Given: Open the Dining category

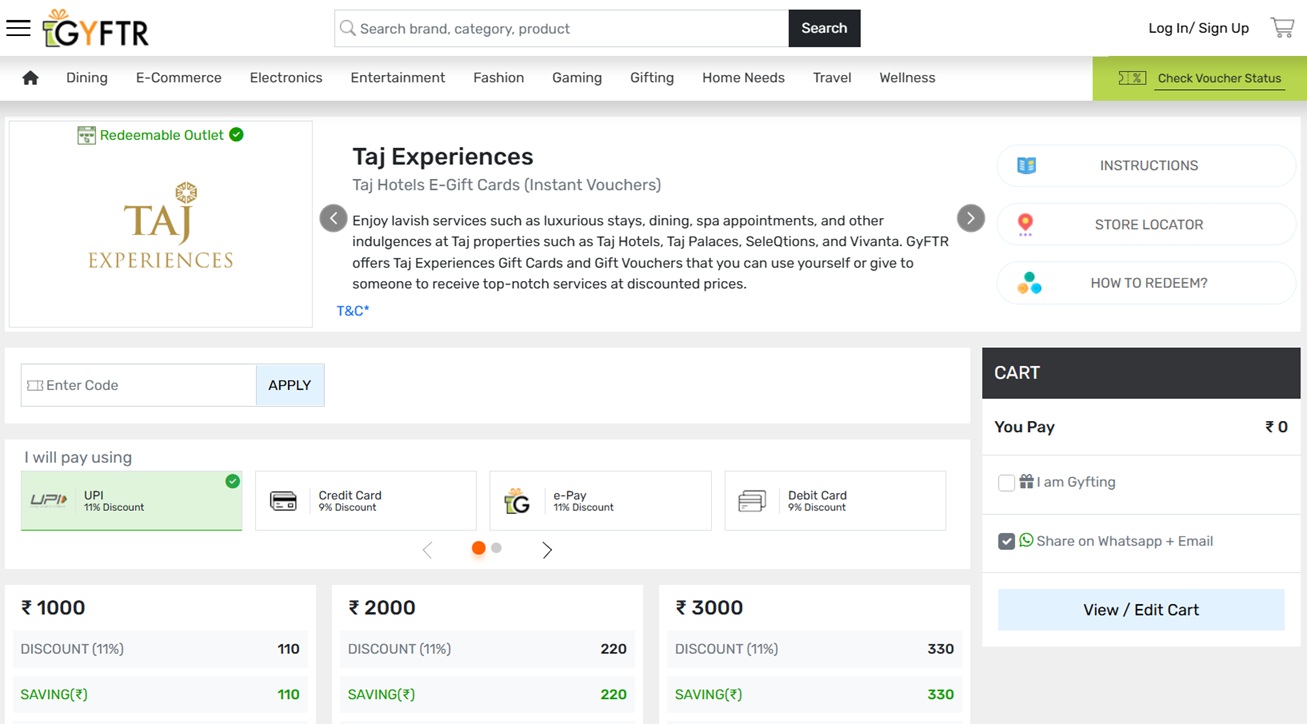Looking at the screenshot, I should point(87,78).
